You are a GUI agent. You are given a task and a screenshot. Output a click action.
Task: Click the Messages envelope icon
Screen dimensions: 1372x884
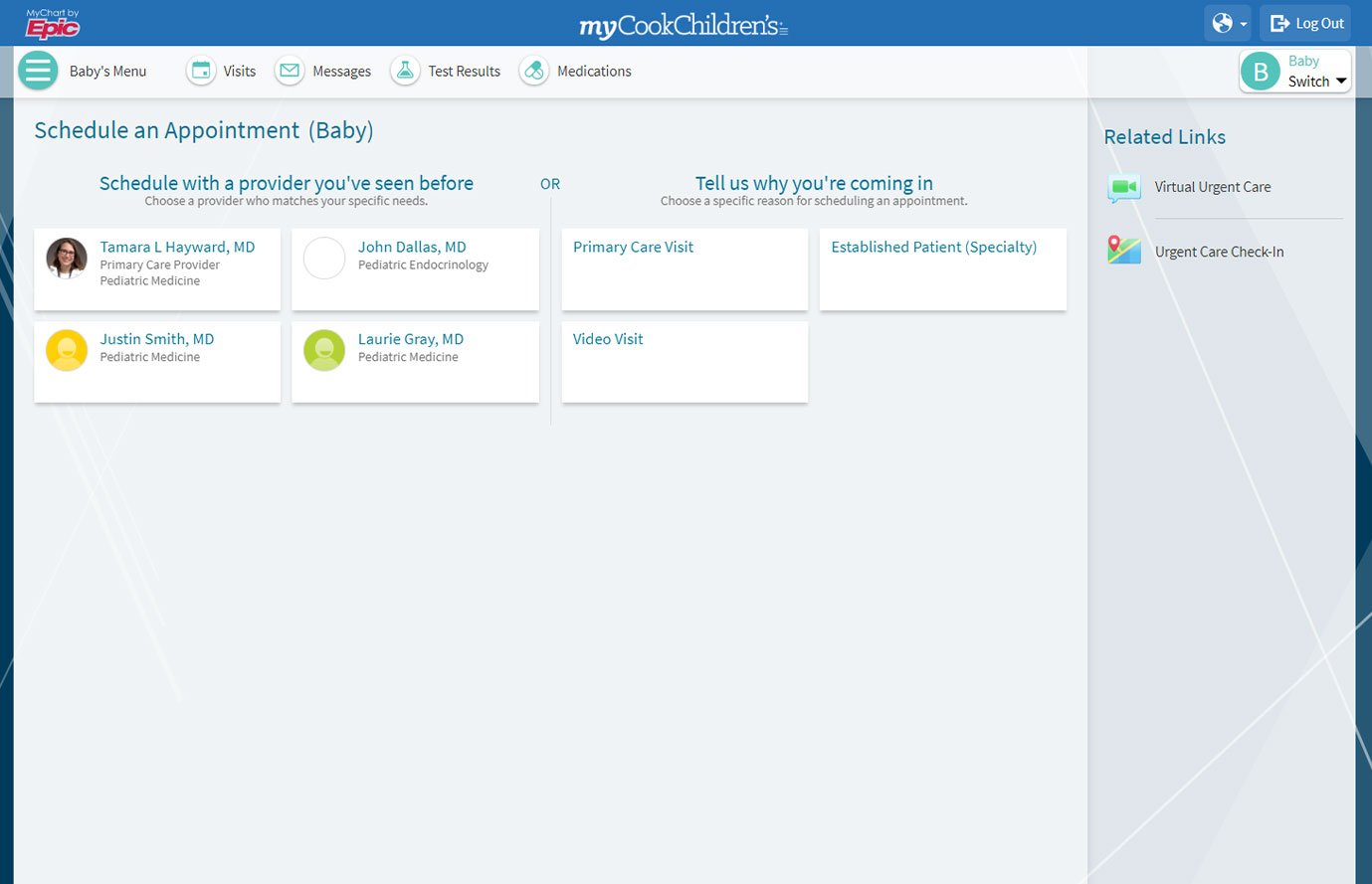click(290, 71)
